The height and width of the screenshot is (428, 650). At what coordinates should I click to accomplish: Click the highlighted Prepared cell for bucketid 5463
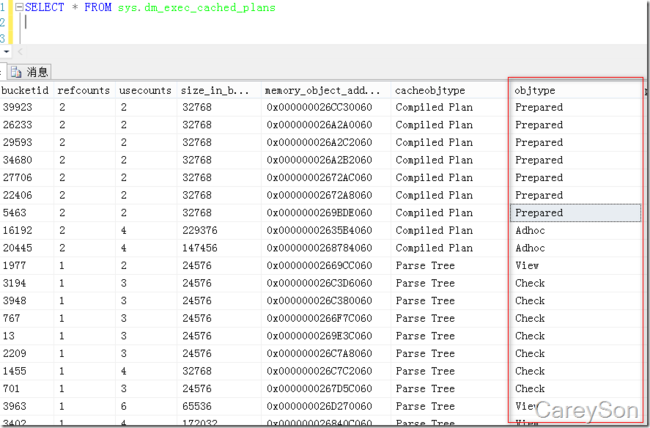pos(575,213)
